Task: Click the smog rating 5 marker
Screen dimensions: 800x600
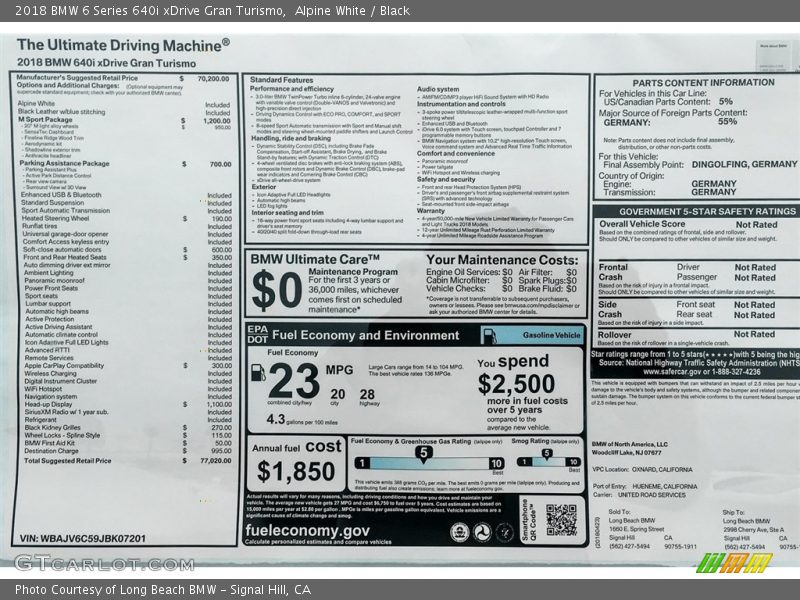Action: [546, 454]
